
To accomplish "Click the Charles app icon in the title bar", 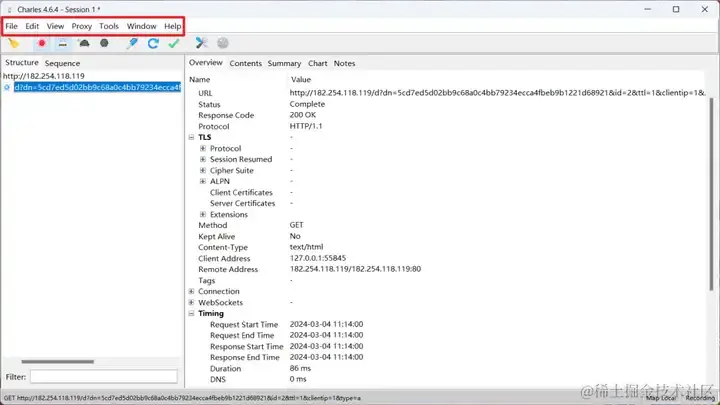I will pyautogui.click(x=9, y=9).
